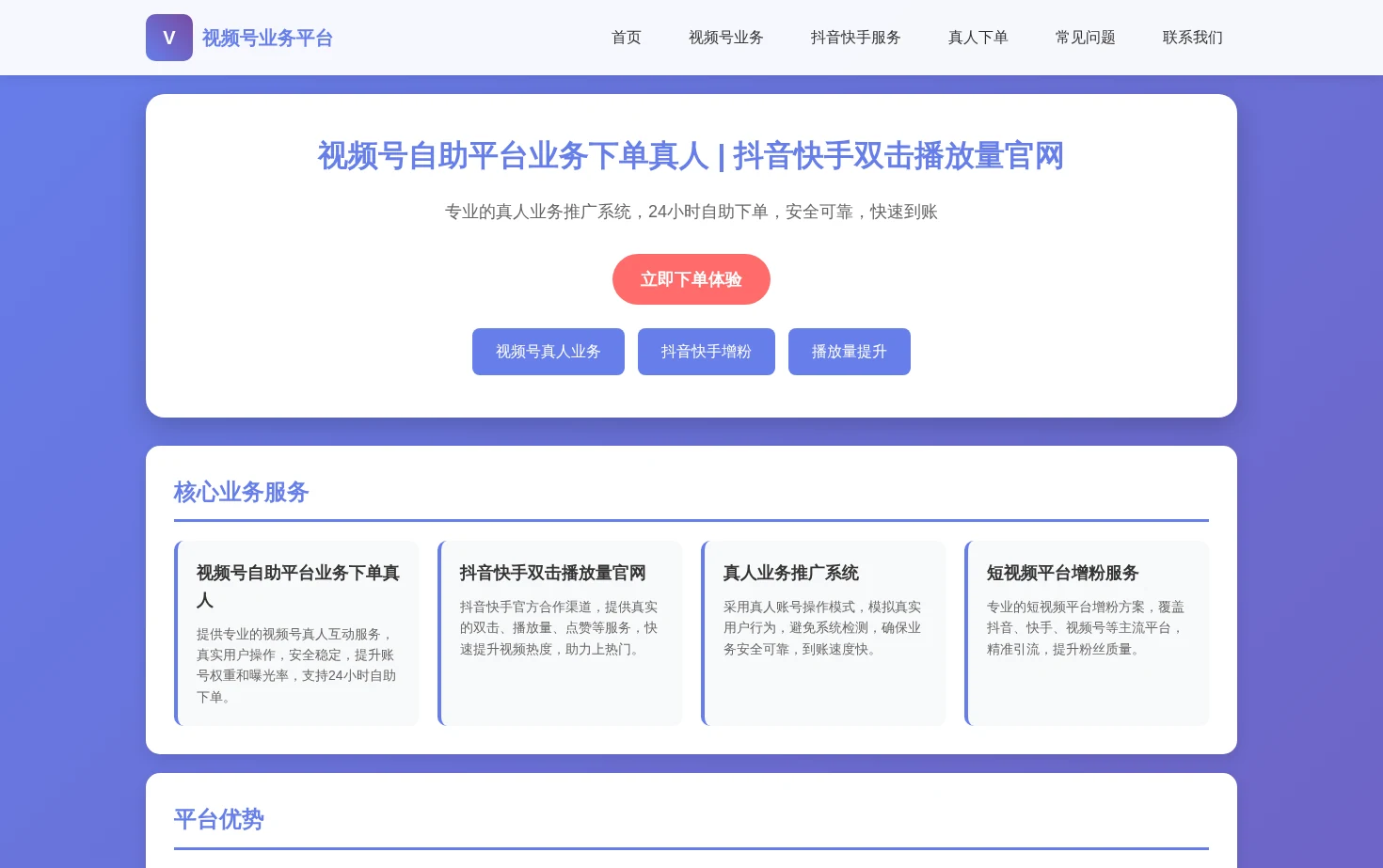
Task: Select the 视频号真人业务 button
Action: tap(548, 352)
